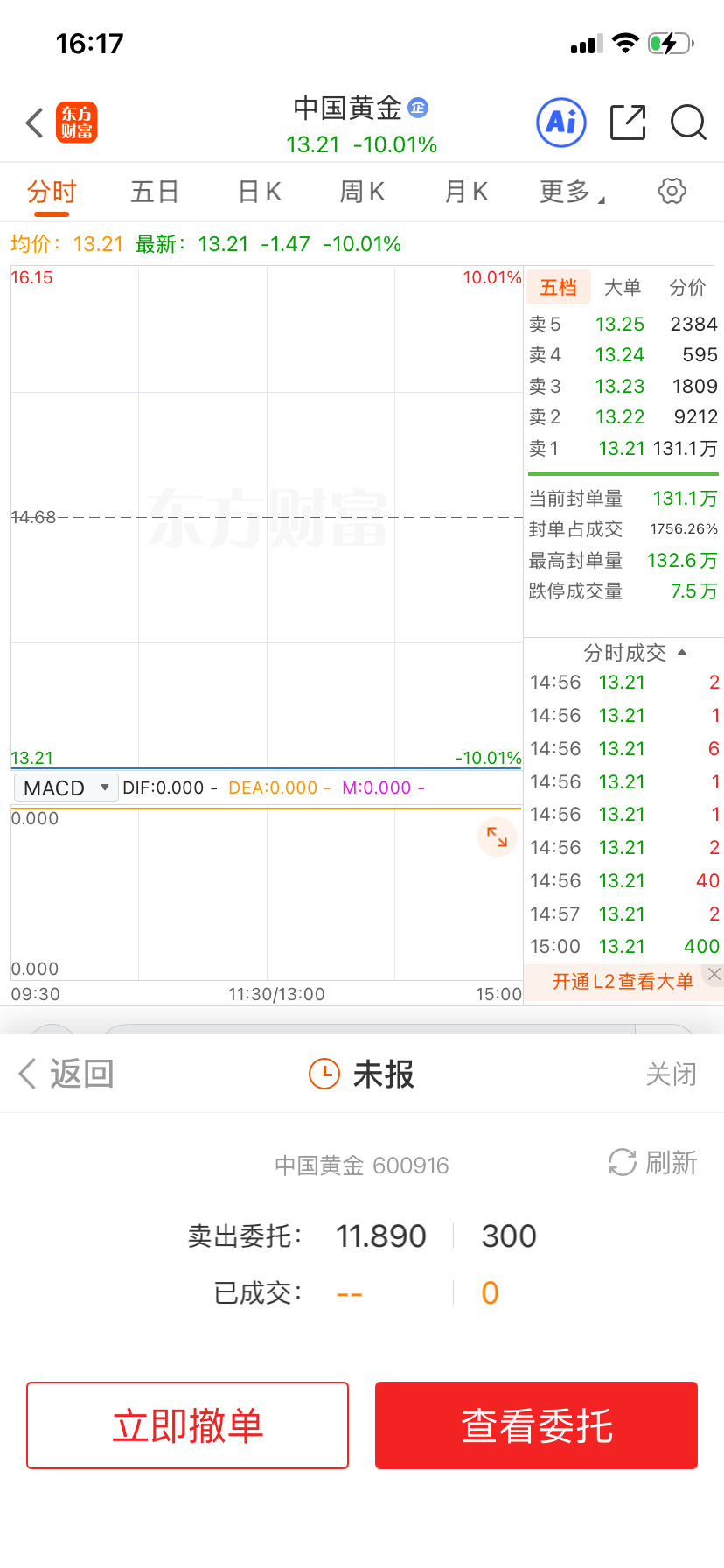Viewport: 724px width, 1568px height.
Task: Tap the clock icon beside 未报
Action: tap(324, 1074)
